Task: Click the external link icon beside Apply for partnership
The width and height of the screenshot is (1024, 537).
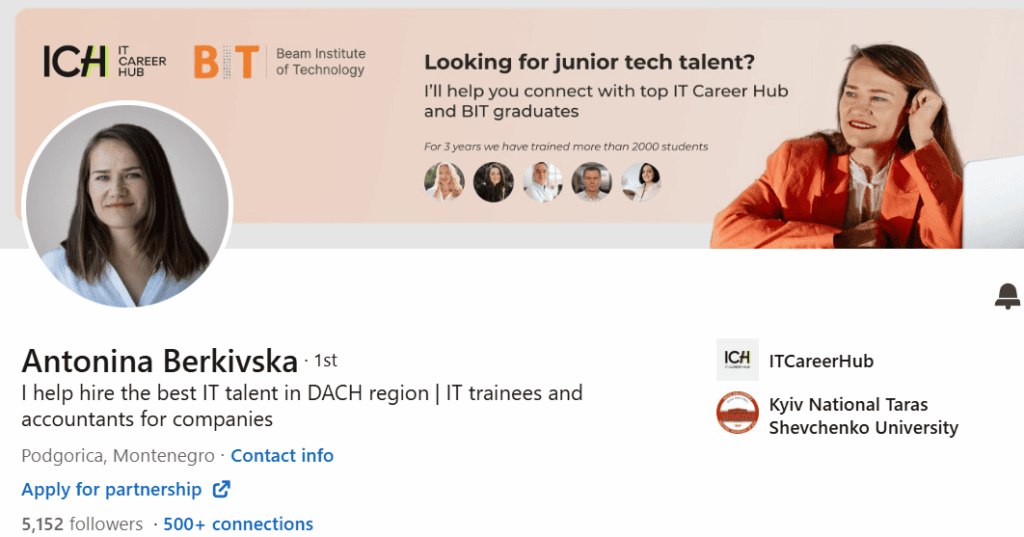Action: [221, 490]
